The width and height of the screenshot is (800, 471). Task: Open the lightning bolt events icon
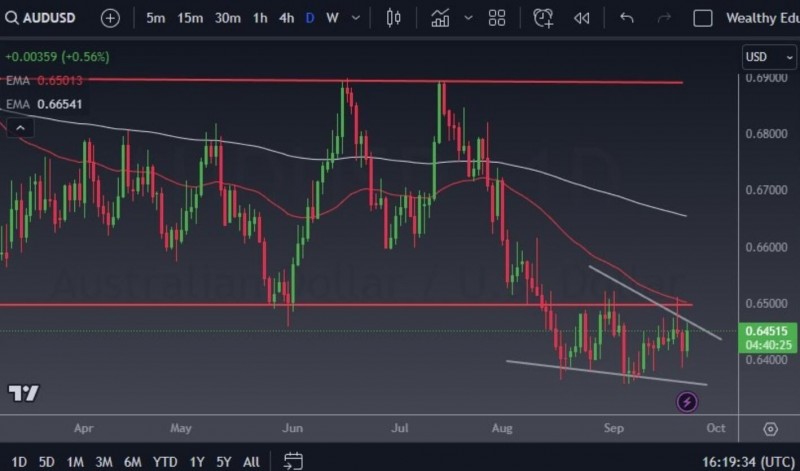tap(687, 402)
